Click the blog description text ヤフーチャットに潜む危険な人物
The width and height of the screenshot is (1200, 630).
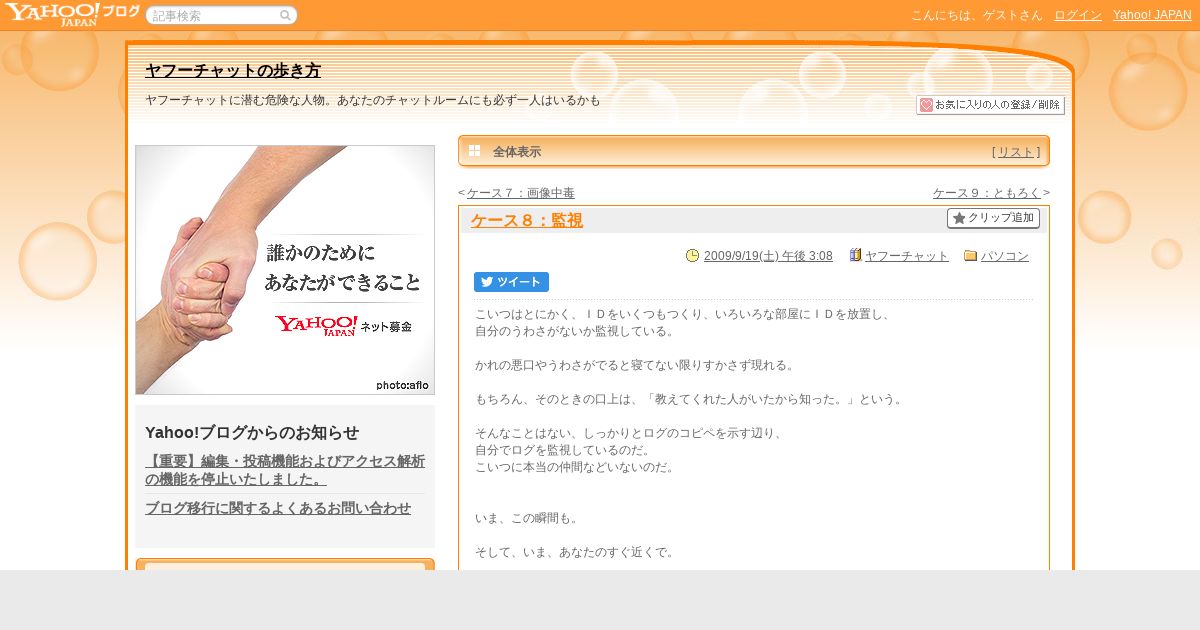(x=373, y=100)
